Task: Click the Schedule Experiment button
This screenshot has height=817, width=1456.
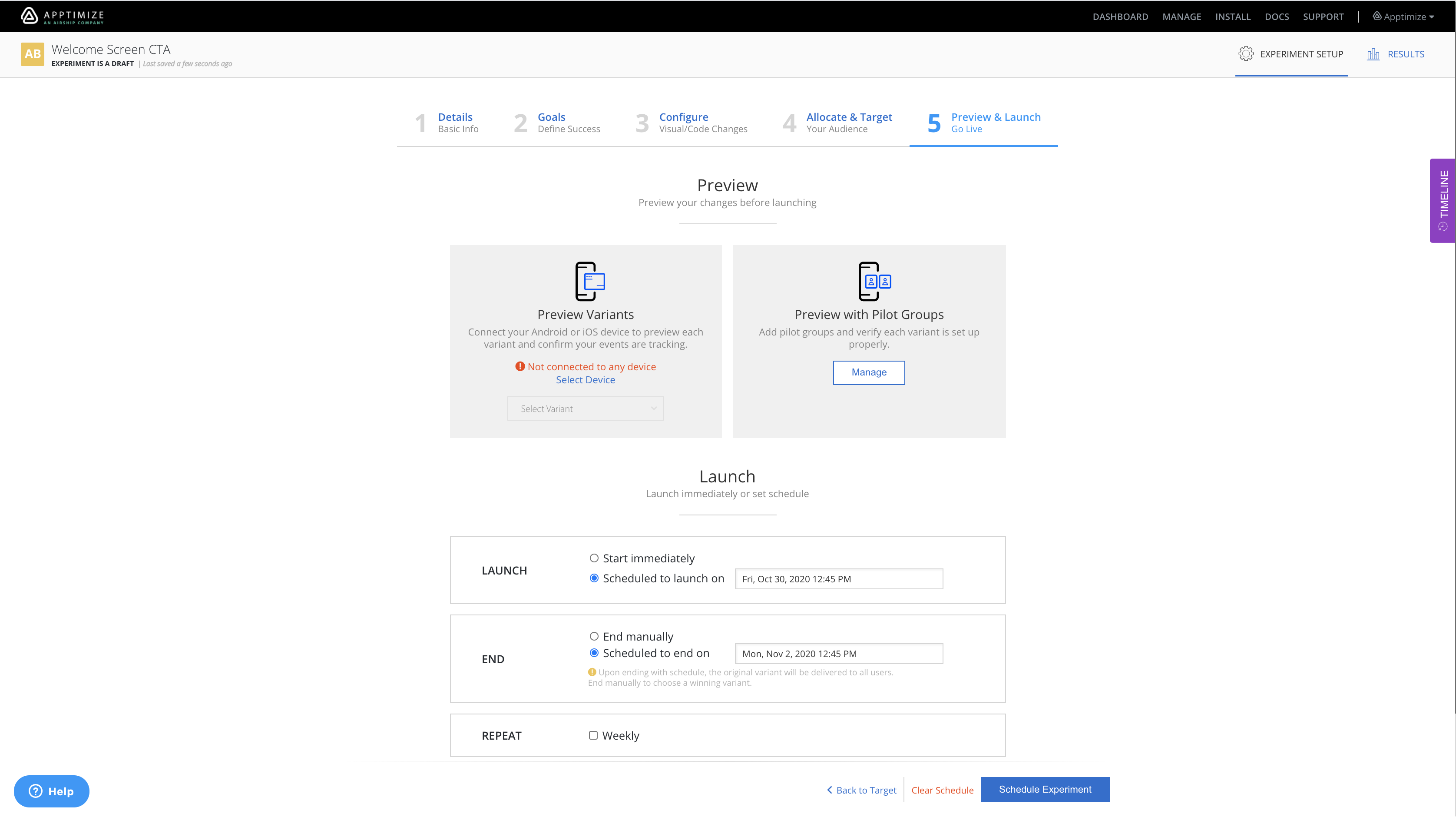Action: 1044,789
